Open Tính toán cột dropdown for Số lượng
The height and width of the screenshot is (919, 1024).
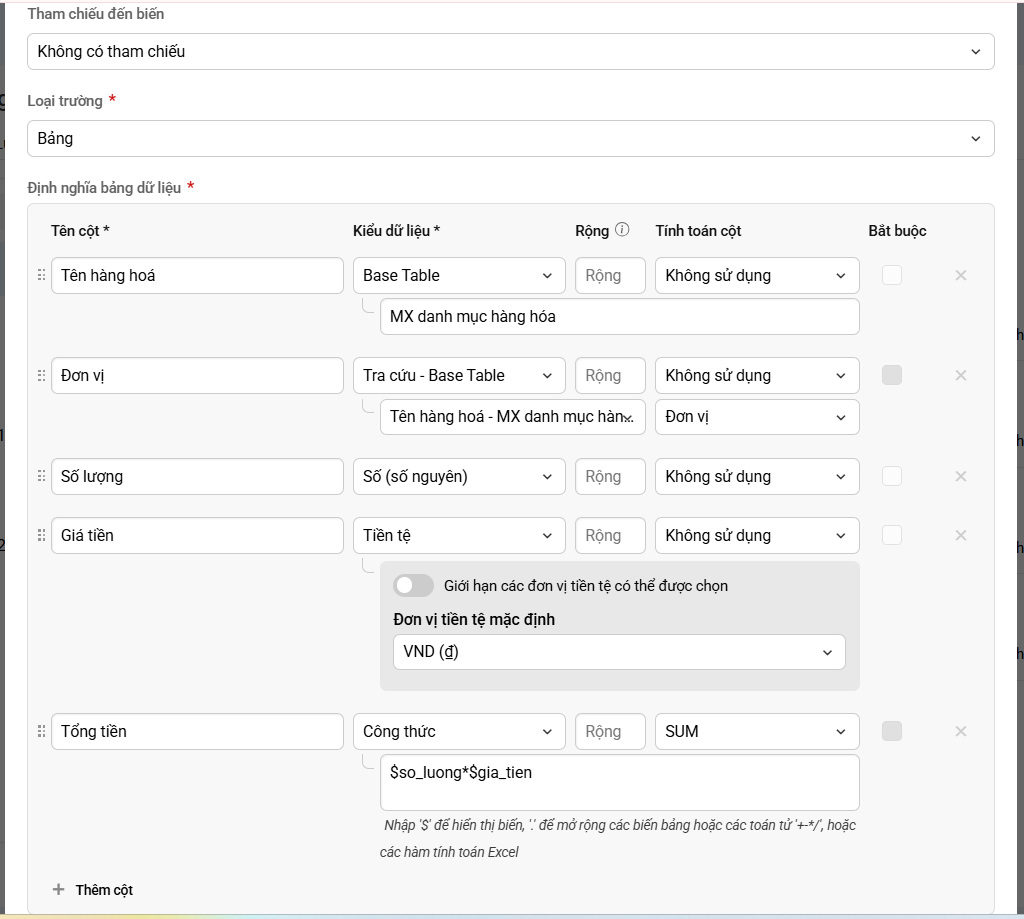tap(757, 476)
